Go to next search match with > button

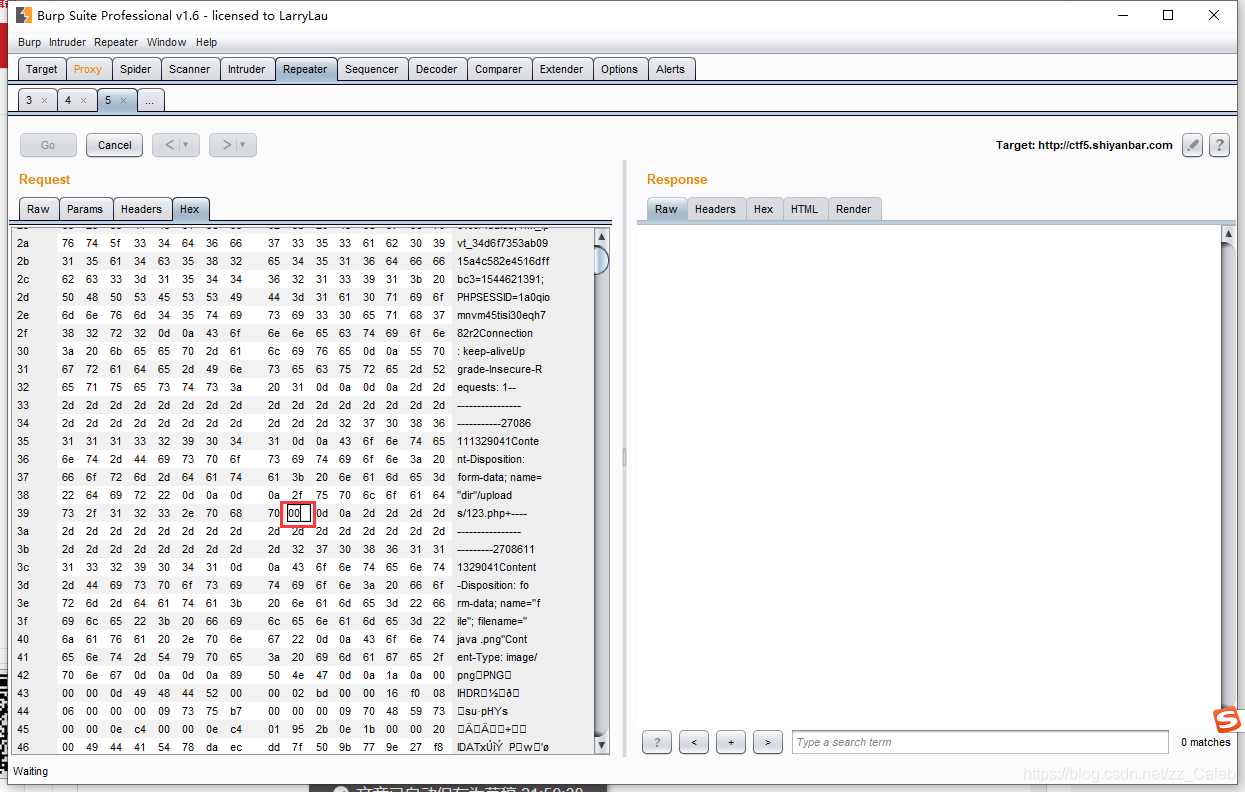pyautogui.click(x=768, y=742)
